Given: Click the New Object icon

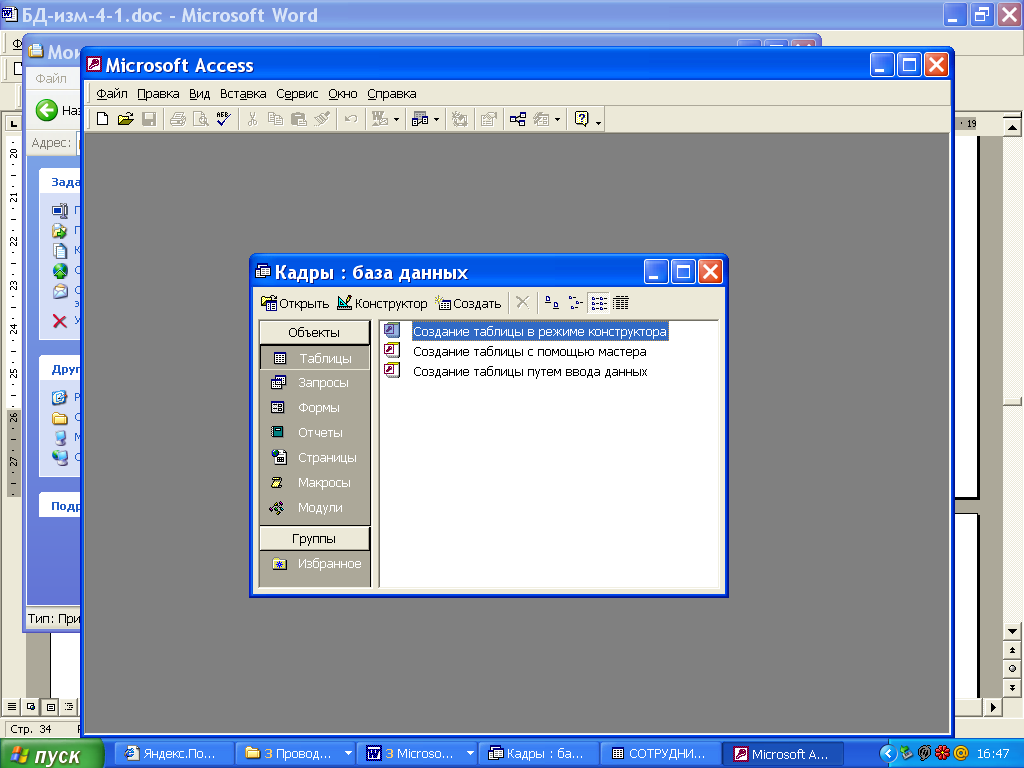Looking at the screenshot, I should [x=541, y=119].
